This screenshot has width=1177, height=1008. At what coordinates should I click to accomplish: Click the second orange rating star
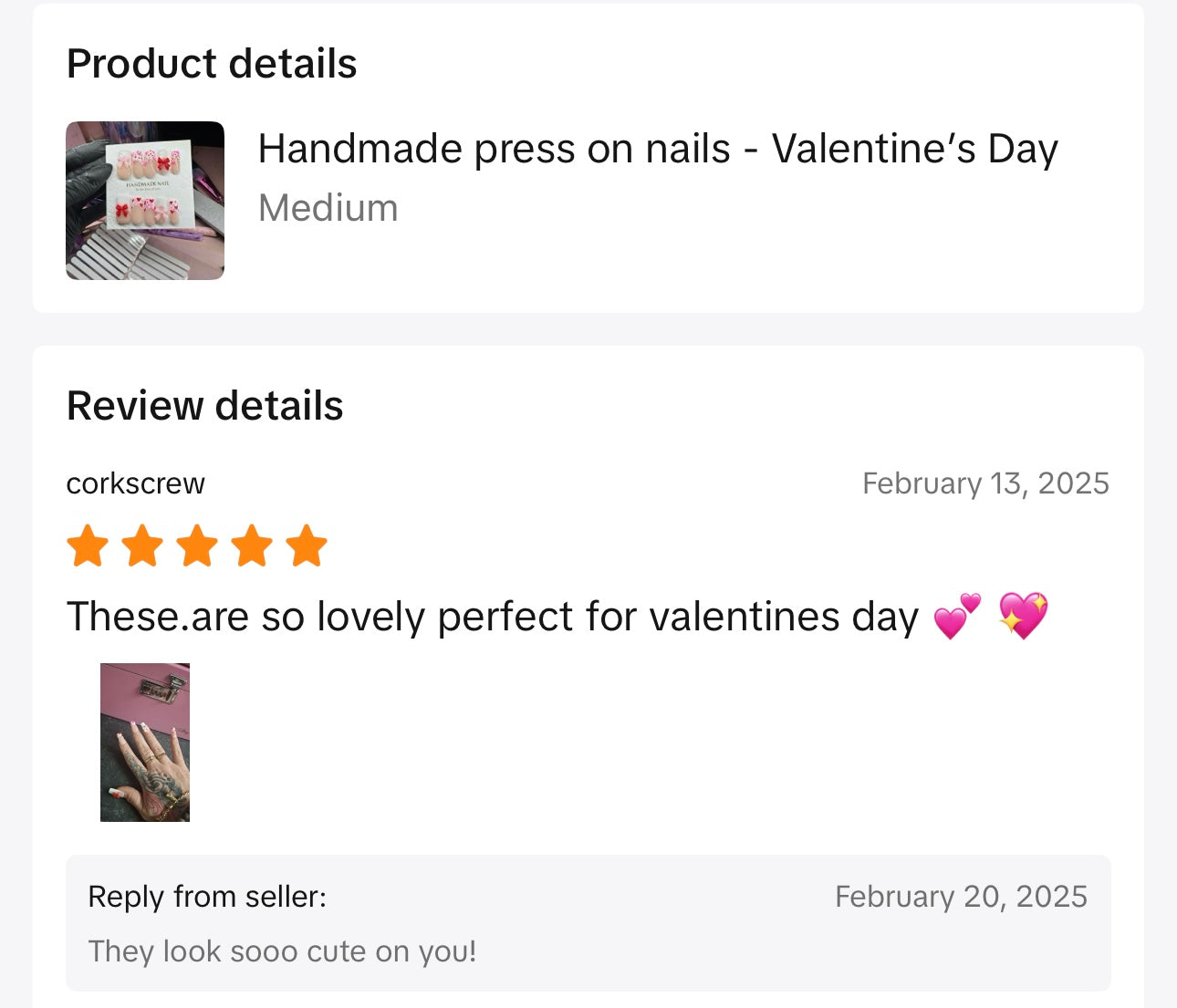click(142, 546)
